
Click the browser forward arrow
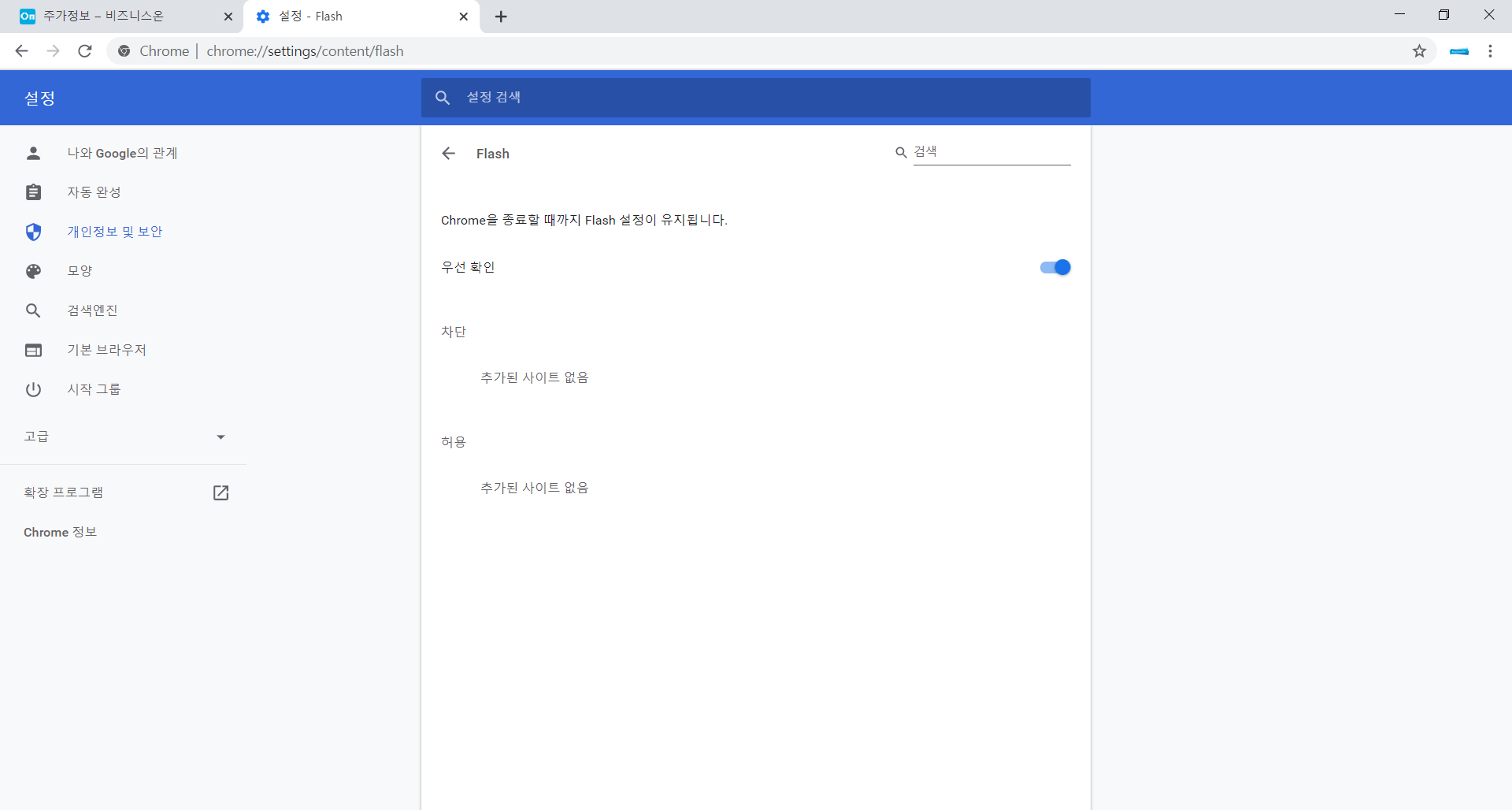click(53, 51)
